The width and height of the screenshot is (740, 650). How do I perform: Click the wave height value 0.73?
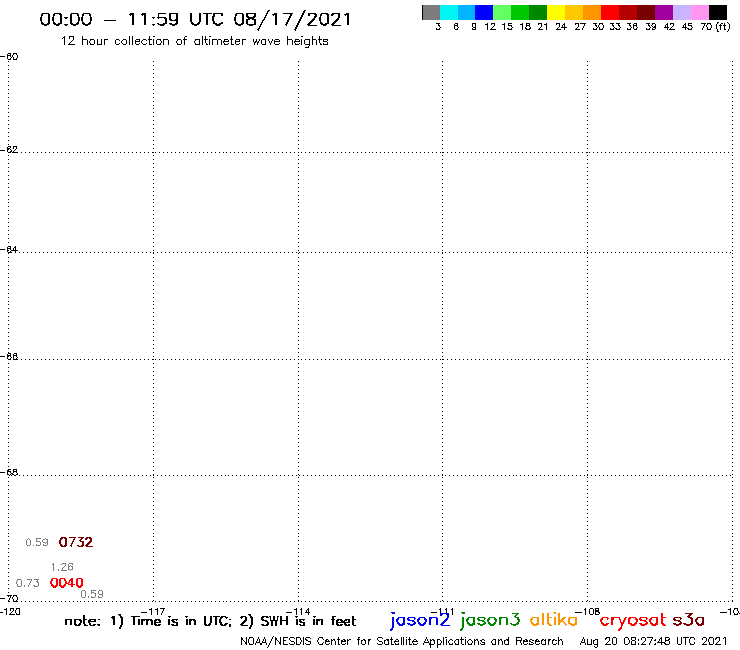tap(28, 583)
